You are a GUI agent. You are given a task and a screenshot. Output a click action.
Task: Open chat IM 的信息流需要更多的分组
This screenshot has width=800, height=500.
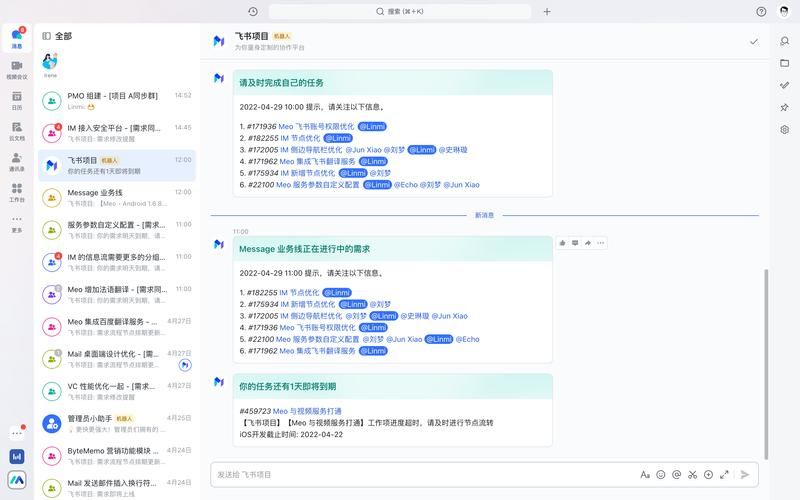117,262
